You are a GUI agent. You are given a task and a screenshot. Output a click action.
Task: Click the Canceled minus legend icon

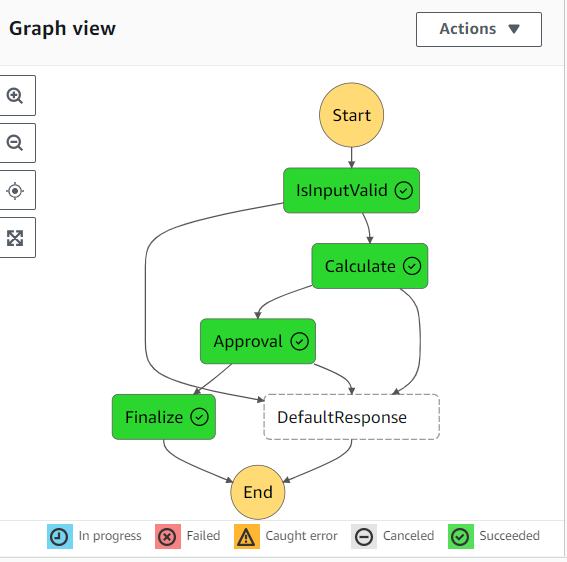coord(364,536)
